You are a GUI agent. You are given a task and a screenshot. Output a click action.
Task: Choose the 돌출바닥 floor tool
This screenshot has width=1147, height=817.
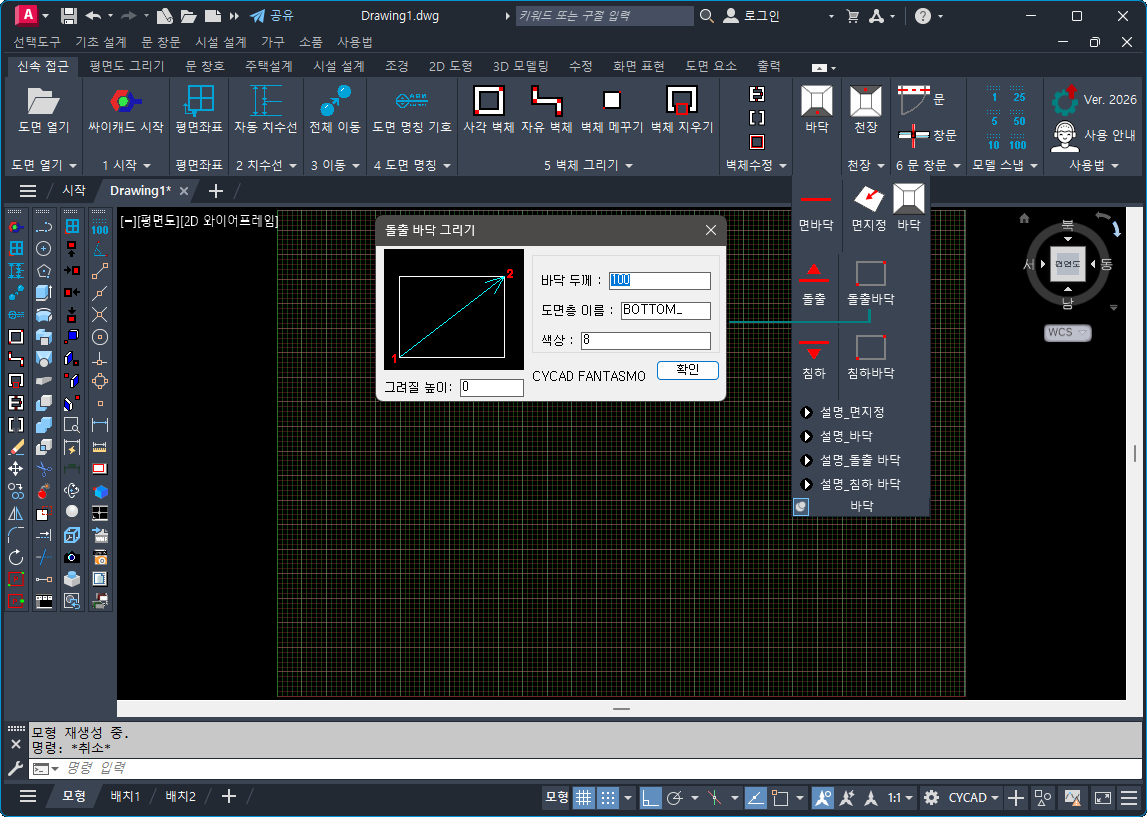870,280
